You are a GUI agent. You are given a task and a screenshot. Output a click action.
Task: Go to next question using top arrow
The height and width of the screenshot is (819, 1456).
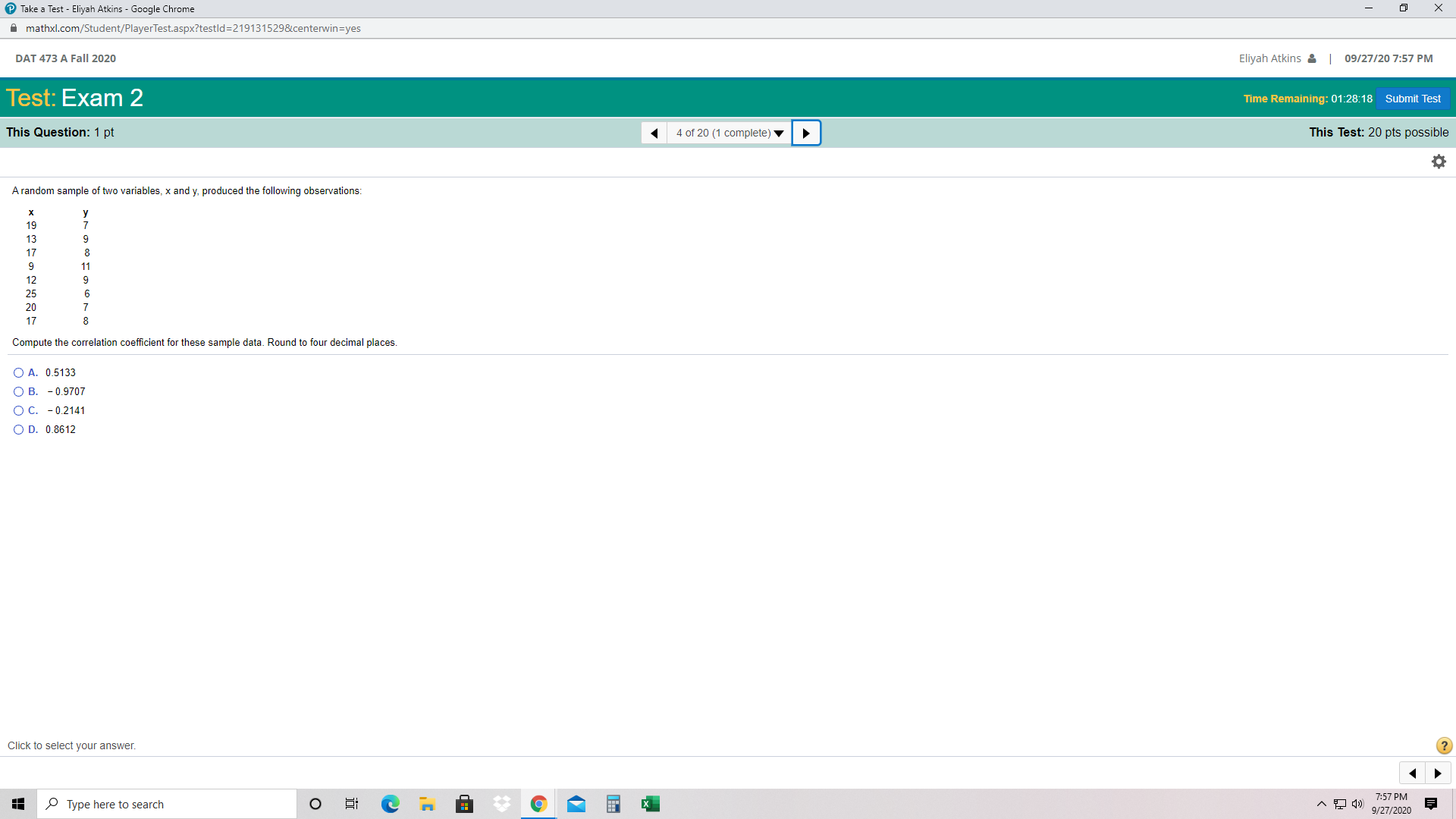[x=806, y=133]
